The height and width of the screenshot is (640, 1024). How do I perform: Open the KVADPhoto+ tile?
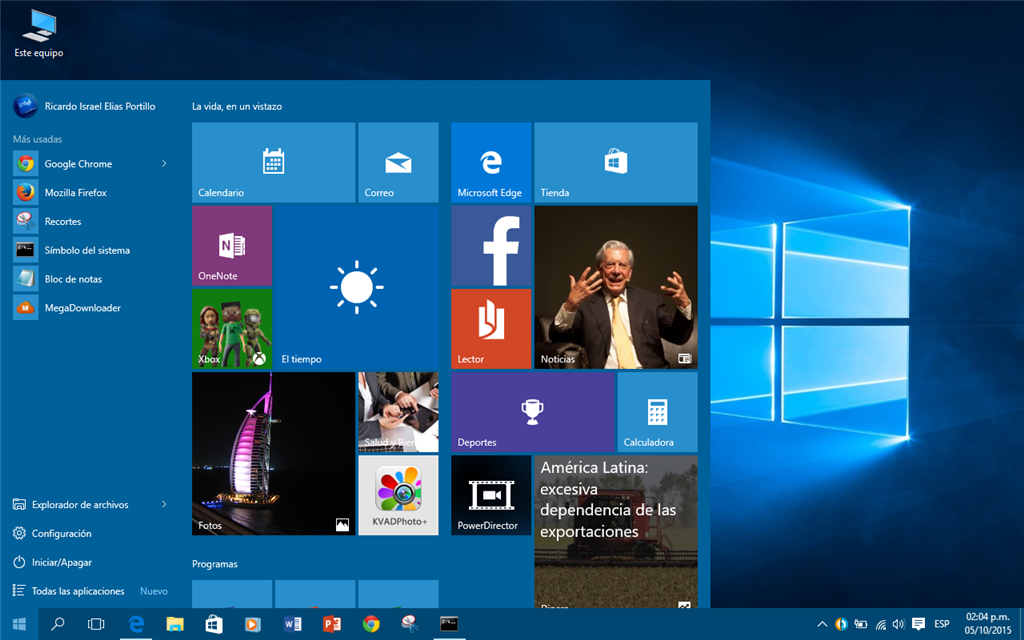[x=398, y=495]
